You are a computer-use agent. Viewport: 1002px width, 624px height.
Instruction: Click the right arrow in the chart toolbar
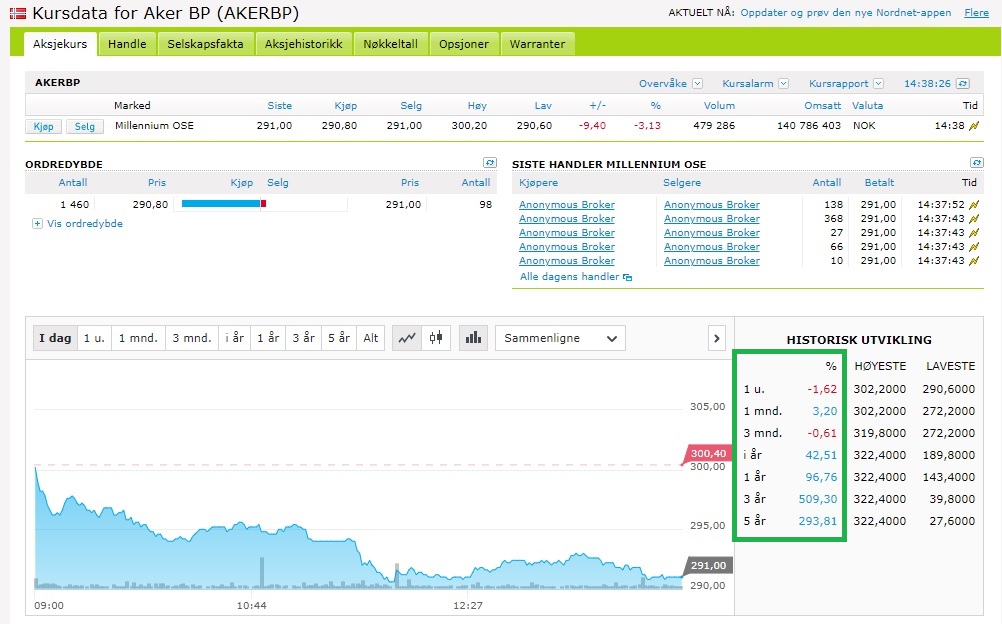(716, 338)
